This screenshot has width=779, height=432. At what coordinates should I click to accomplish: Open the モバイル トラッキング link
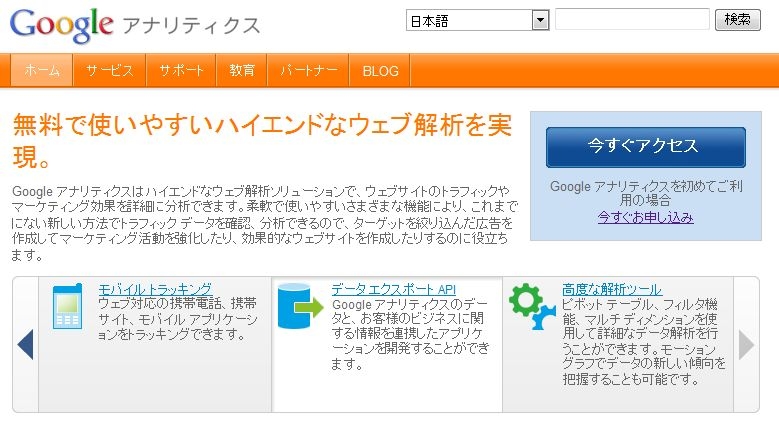(155, 289)
